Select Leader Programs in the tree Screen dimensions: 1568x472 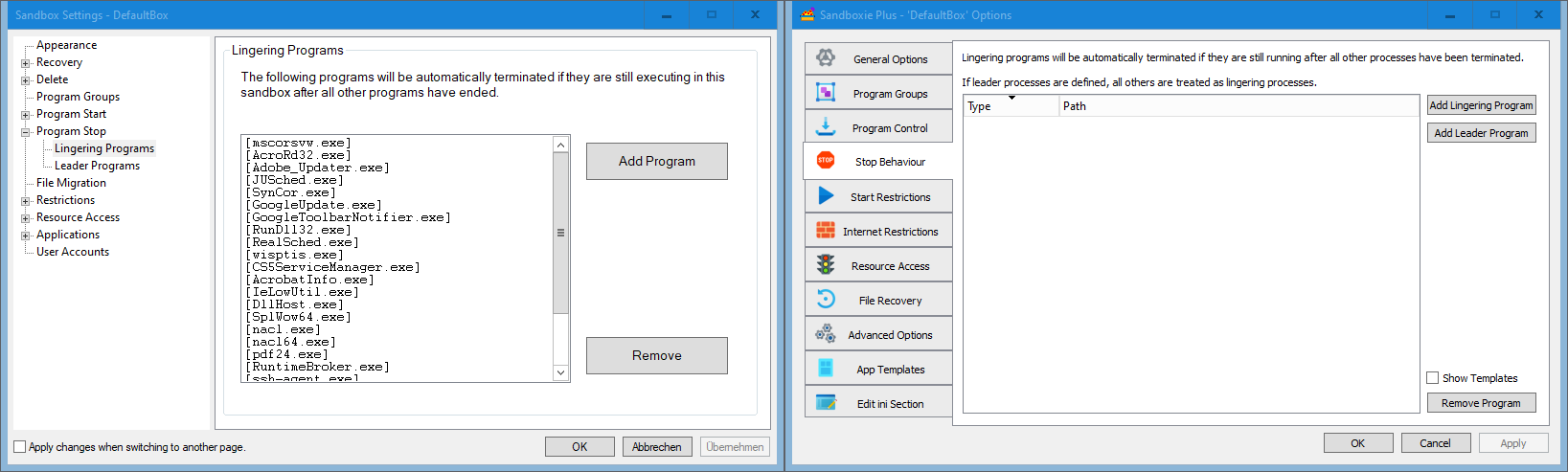pyautogui.click(x=97, y=166)
